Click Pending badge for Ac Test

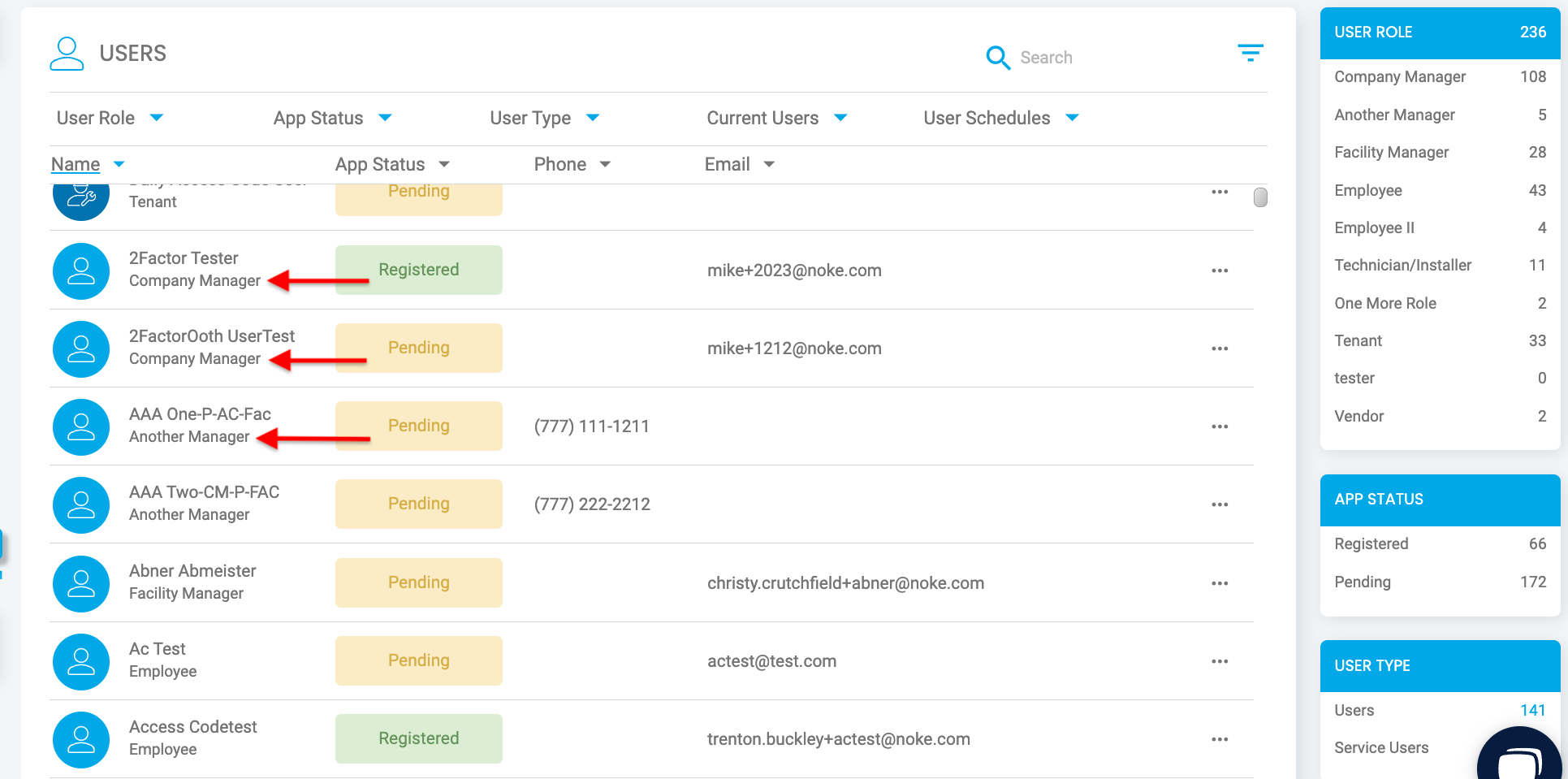click(419, 660)
